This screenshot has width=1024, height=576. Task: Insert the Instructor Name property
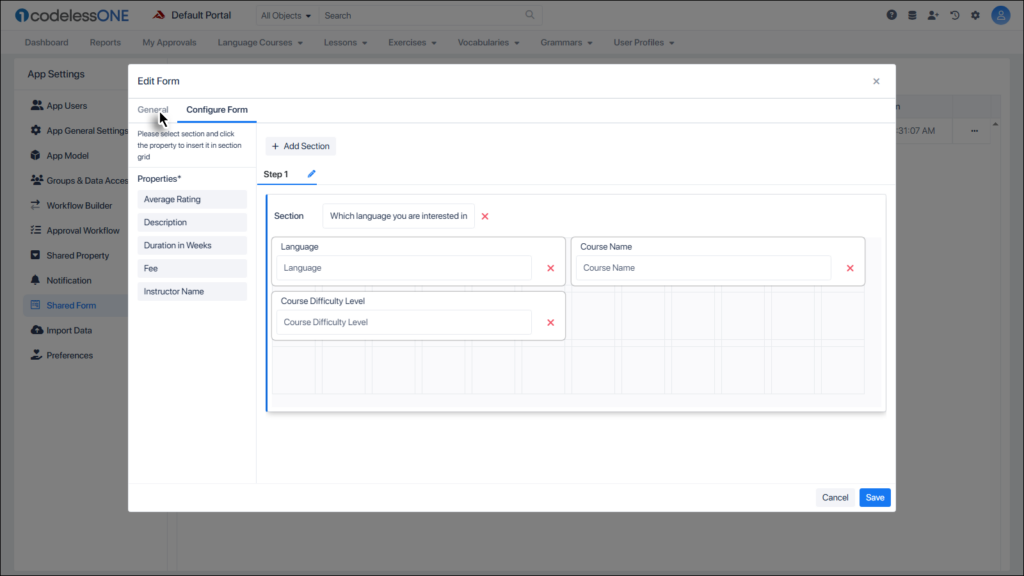click(192, 291)
